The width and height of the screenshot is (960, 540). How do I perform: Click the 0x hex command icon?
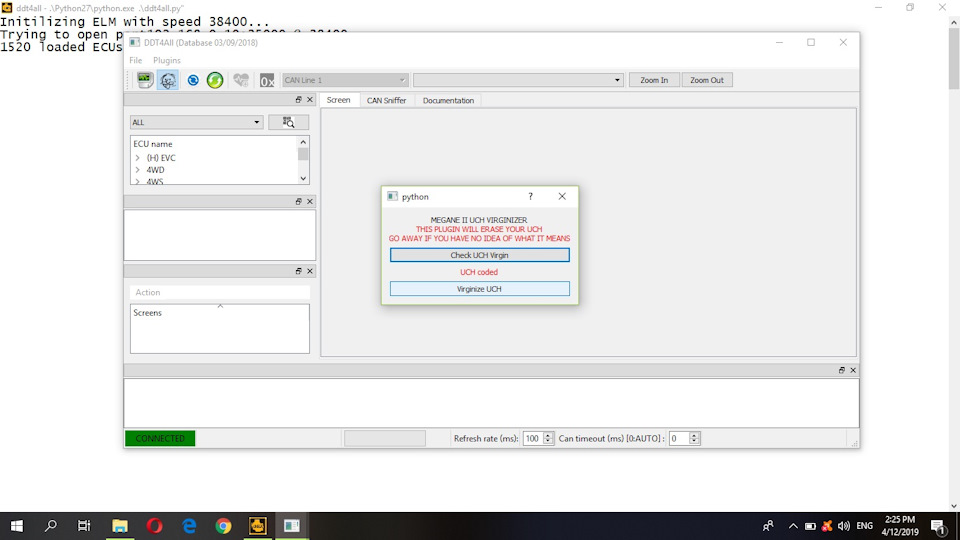click(x=267, y=80)
